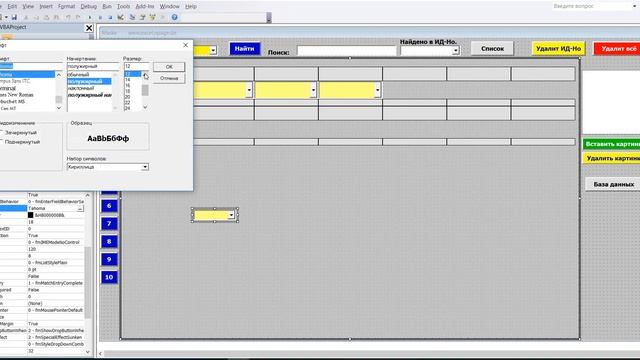Toggle Design Mode icon in toolbar
640x360 pixels.
pyautogui.click(x=121, y=17)
